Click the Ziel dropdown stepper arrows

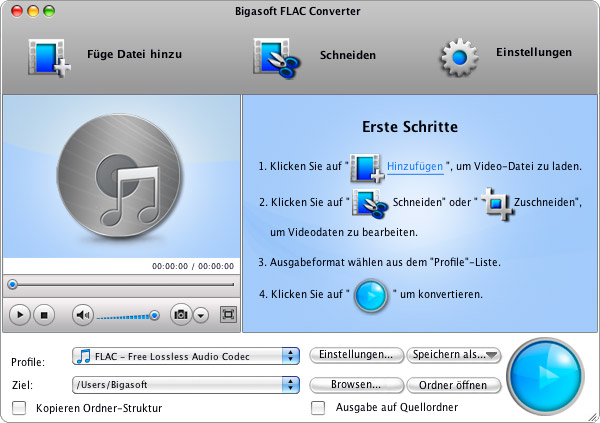[x=290, y=385]
